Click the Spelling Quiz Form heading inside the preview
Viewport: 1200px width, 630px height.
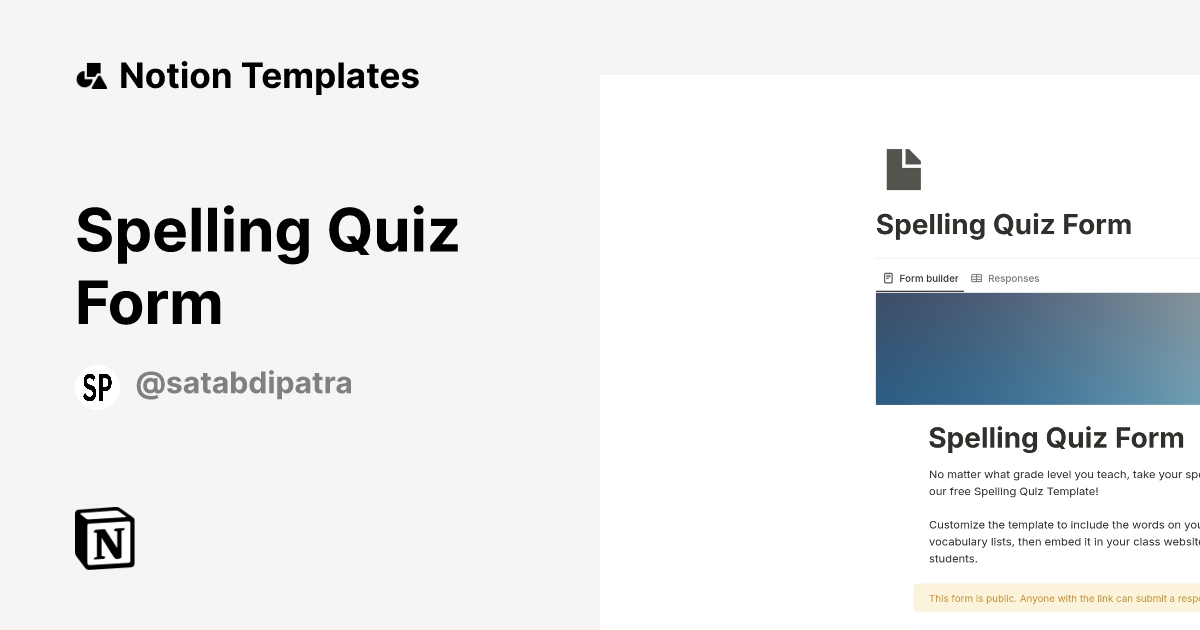1056,438
